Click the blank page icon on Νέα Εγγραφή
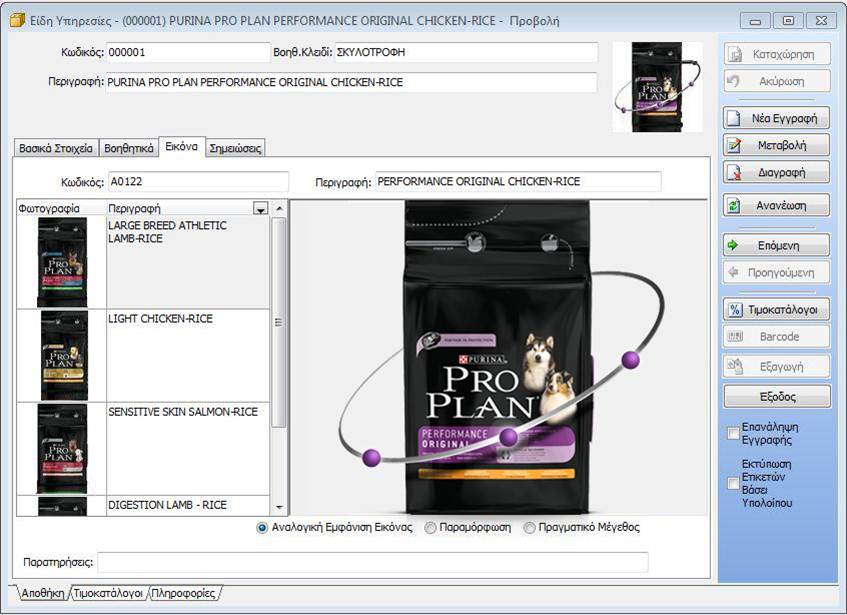This screenshot has width=847, height=615. (734, 118)
